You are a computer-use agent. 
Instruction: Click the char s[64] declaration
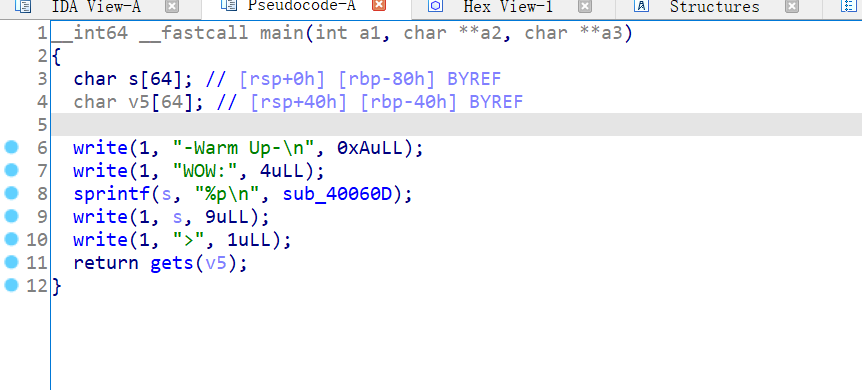point(133,79)
